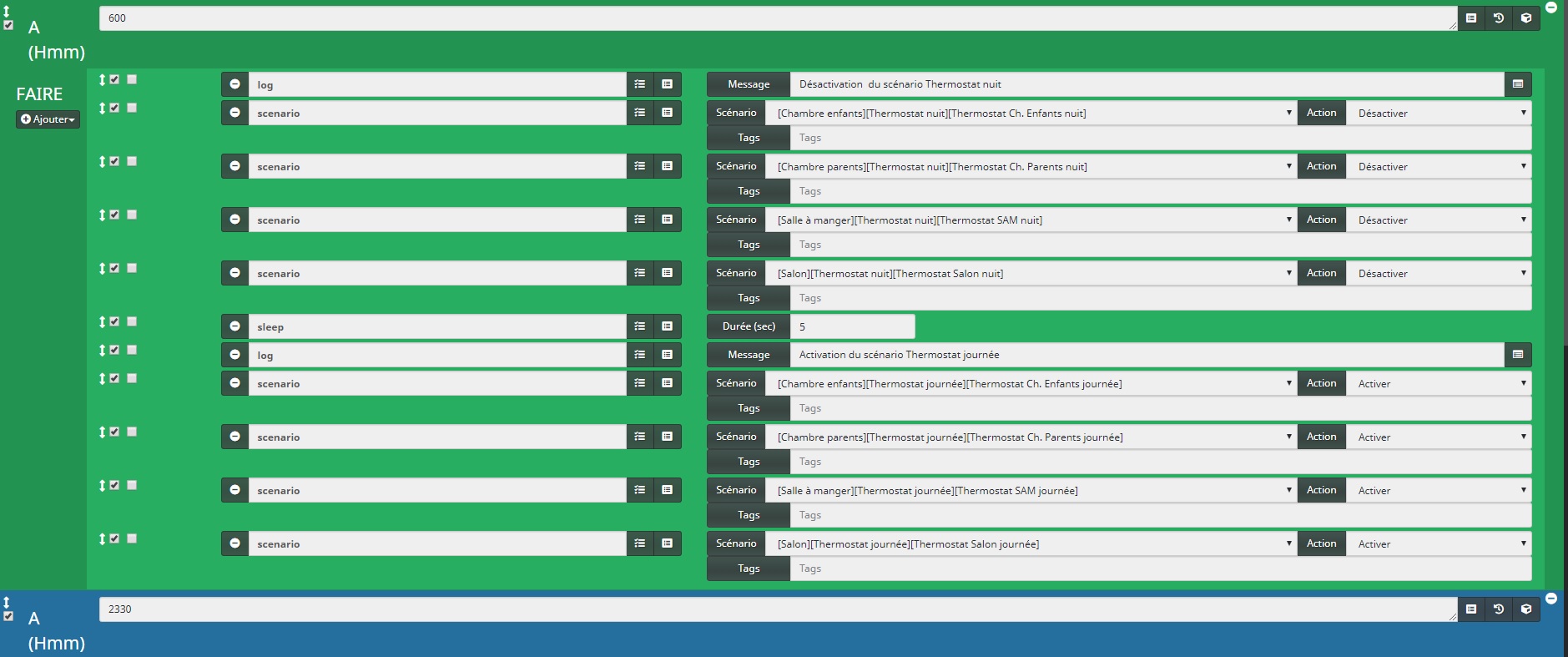Remove the log action for Activation message
This screenshot has width=1568, height=657.
[234, 355]
